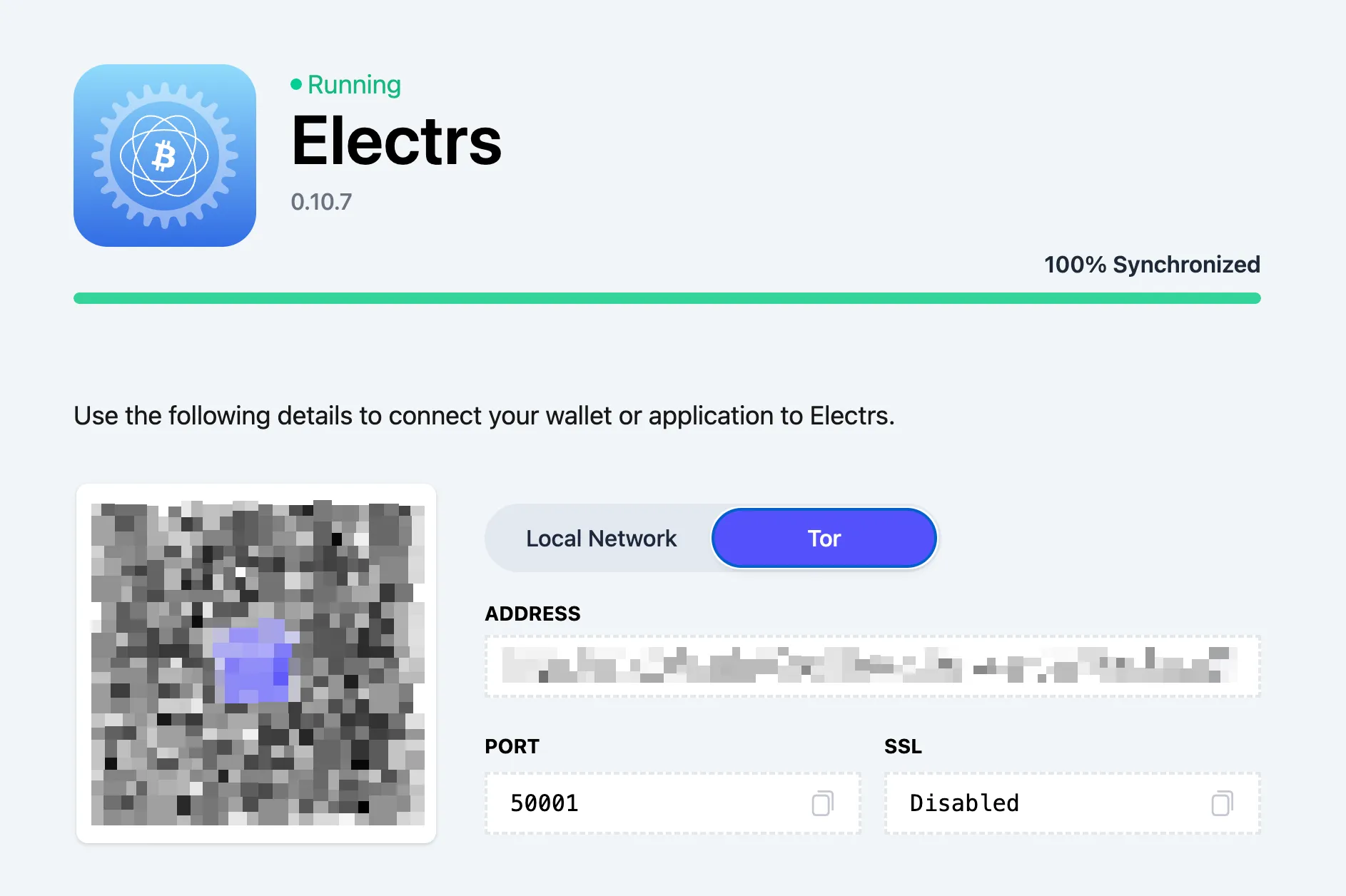Click the atom symbol inside the Electrs logo
This screenshot has height=896, width=1346.
[165, 153]
